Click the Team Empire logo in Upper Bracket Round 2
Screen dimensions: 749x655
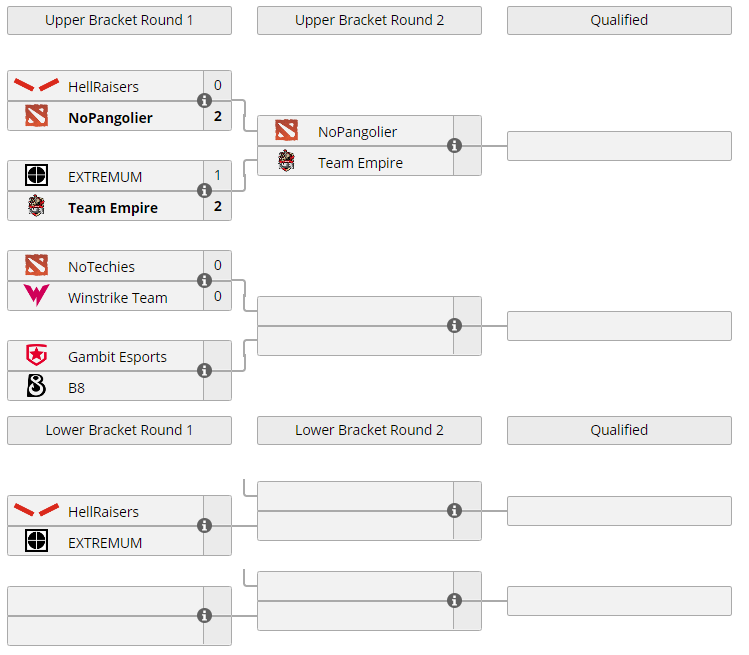coord(286,161)
